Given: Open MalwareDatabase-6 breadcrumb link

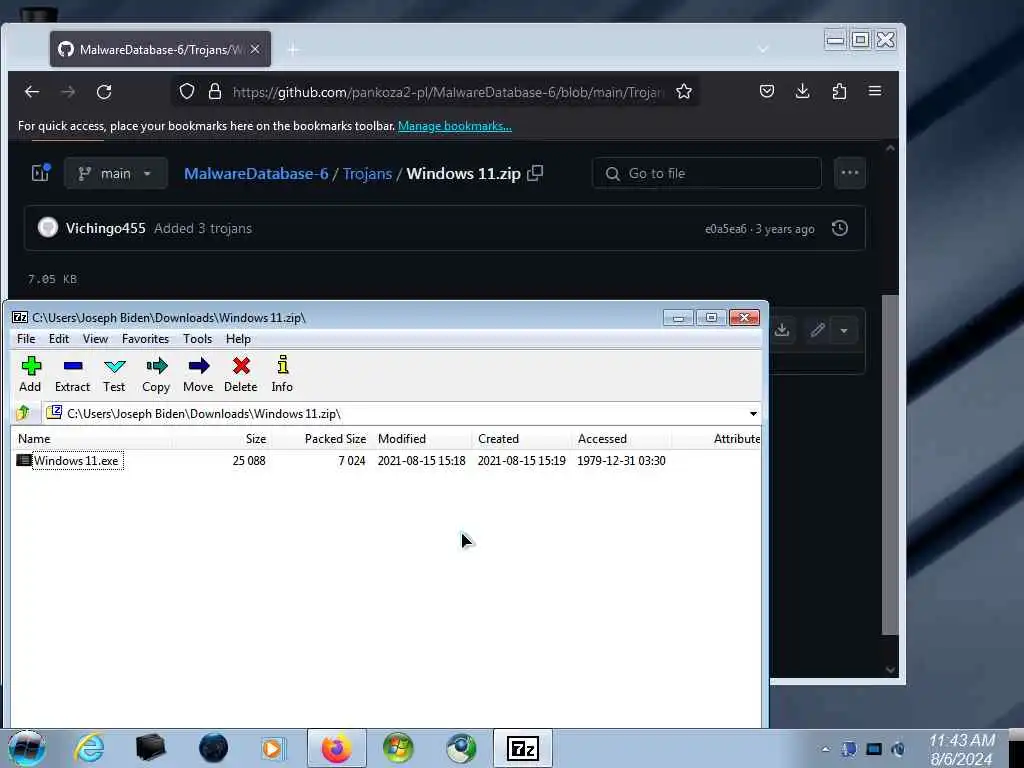Looking at the screenshot, I should pos(256,173).
